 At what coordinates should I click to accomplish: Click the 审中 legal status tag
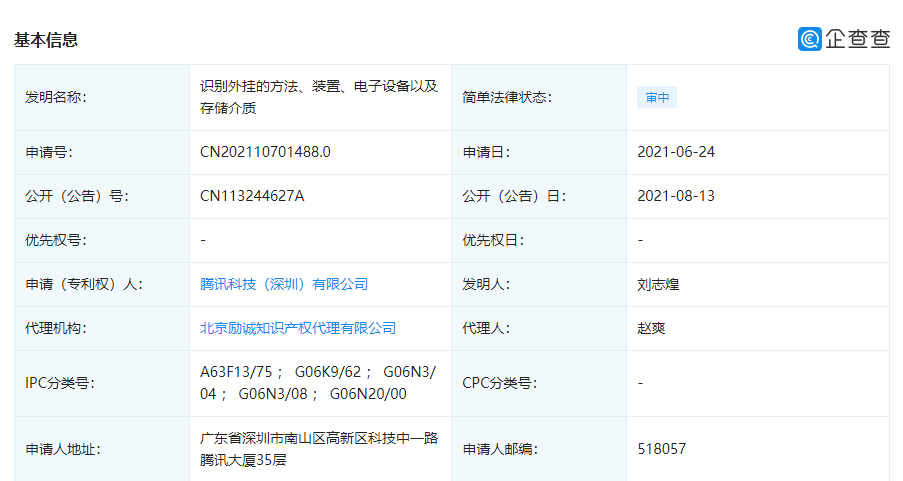pyautogui.click(x=657, y=98)
